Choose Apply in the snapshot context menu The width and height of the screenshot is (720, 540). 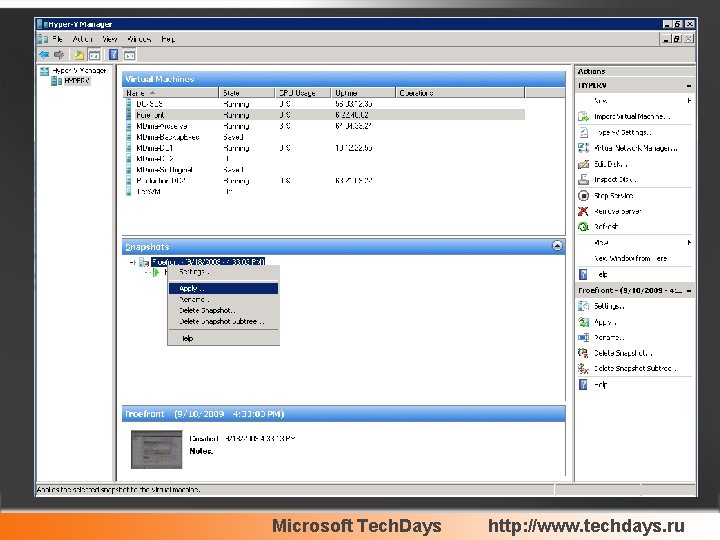(223, 288)
